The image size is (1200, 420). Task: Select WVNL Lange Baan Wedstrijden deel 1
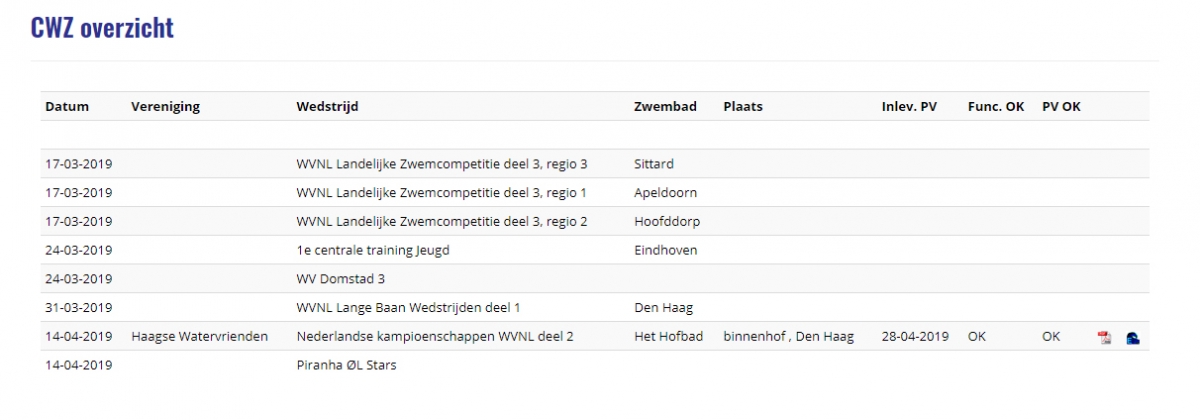pyautogui.click(x=408, y=308)
